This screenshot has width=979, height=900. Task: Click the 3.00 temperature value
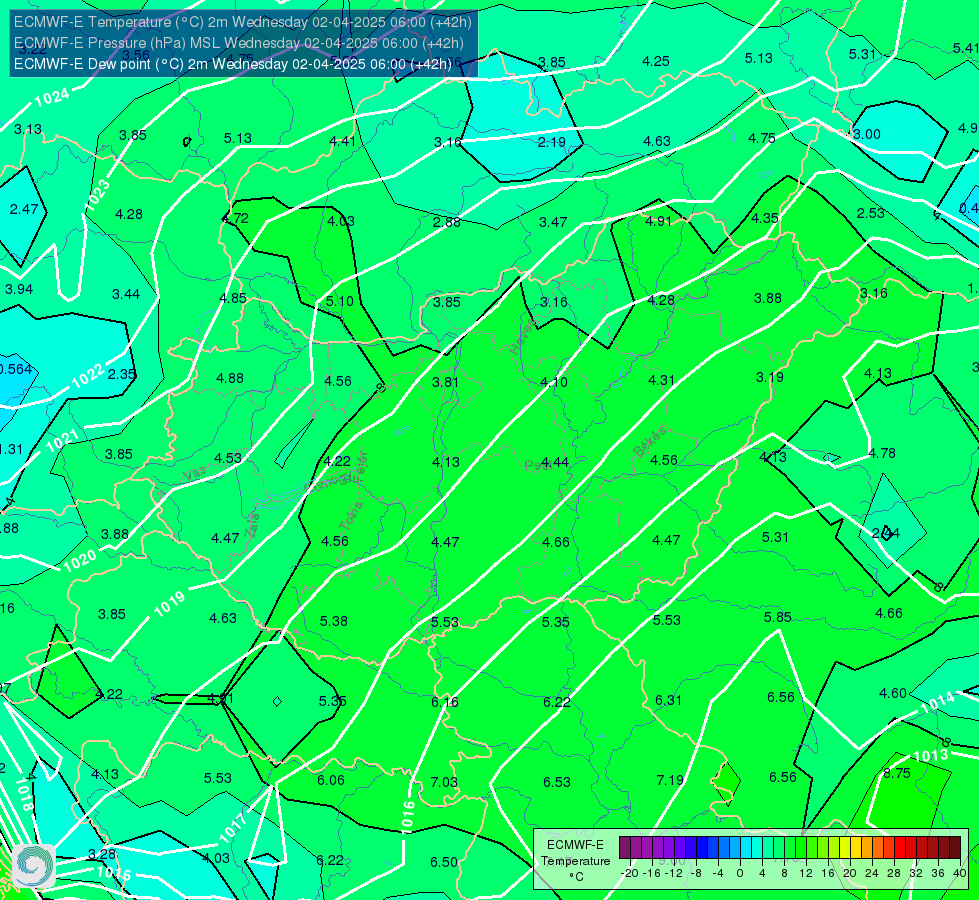coord(867,134)
